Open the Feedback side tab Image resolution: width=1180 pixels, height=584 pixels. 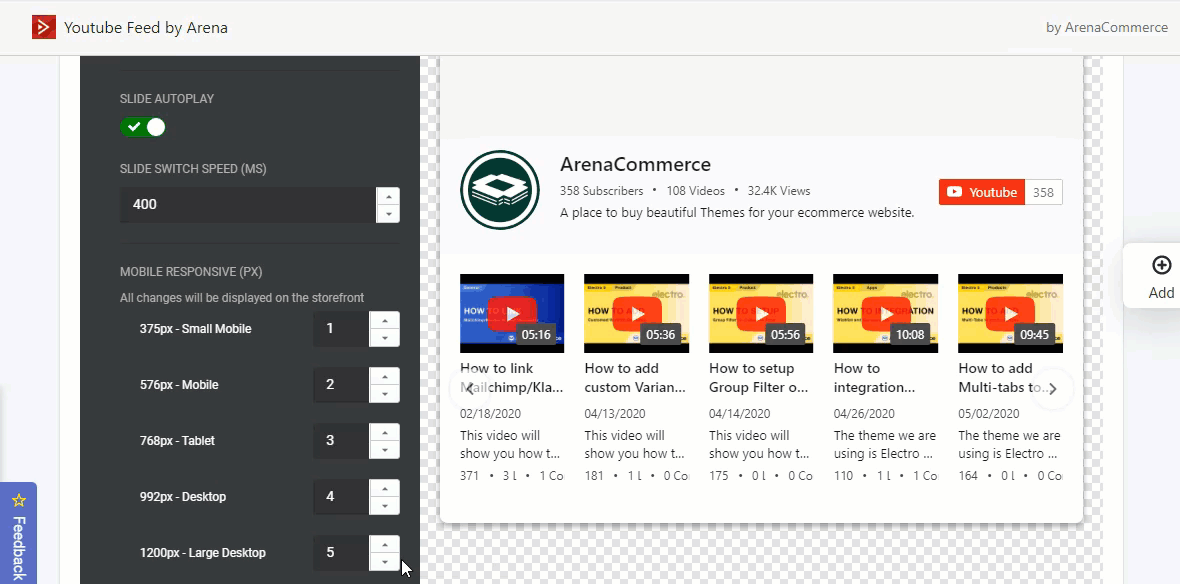click(x=19, y=533)
